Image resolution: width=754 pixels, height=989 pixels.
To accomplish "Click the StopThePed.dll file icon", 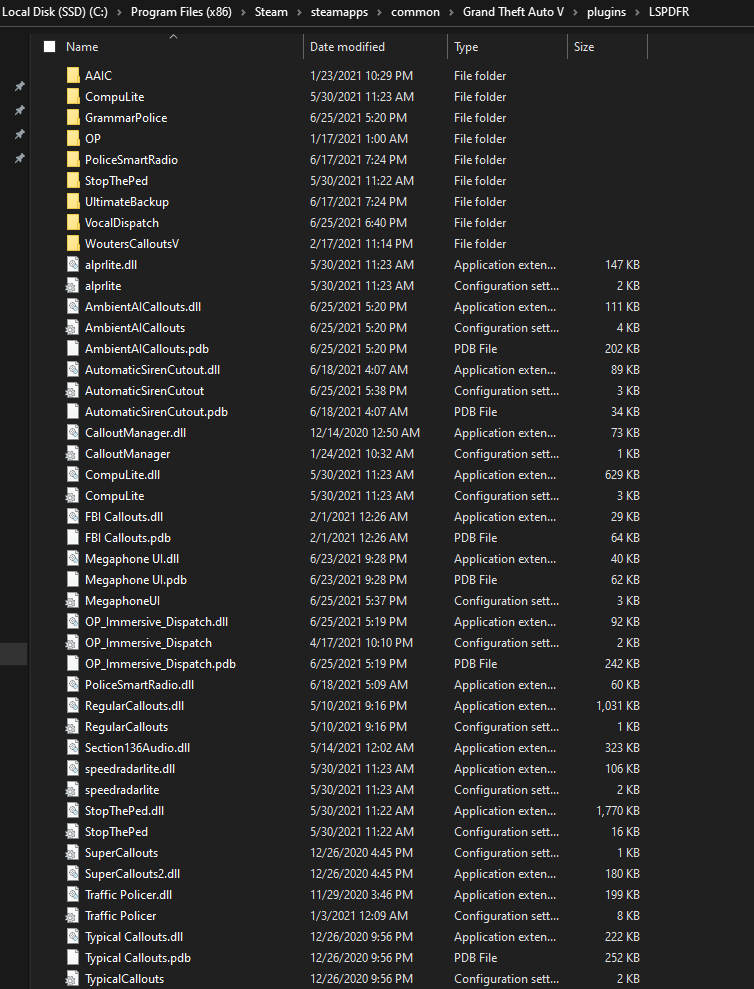I will tap(73, 811).
